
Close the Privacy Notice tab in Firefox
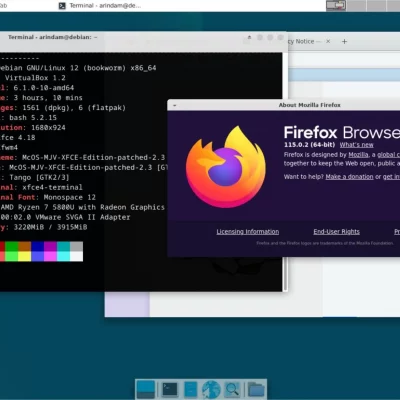coord(328,41)
